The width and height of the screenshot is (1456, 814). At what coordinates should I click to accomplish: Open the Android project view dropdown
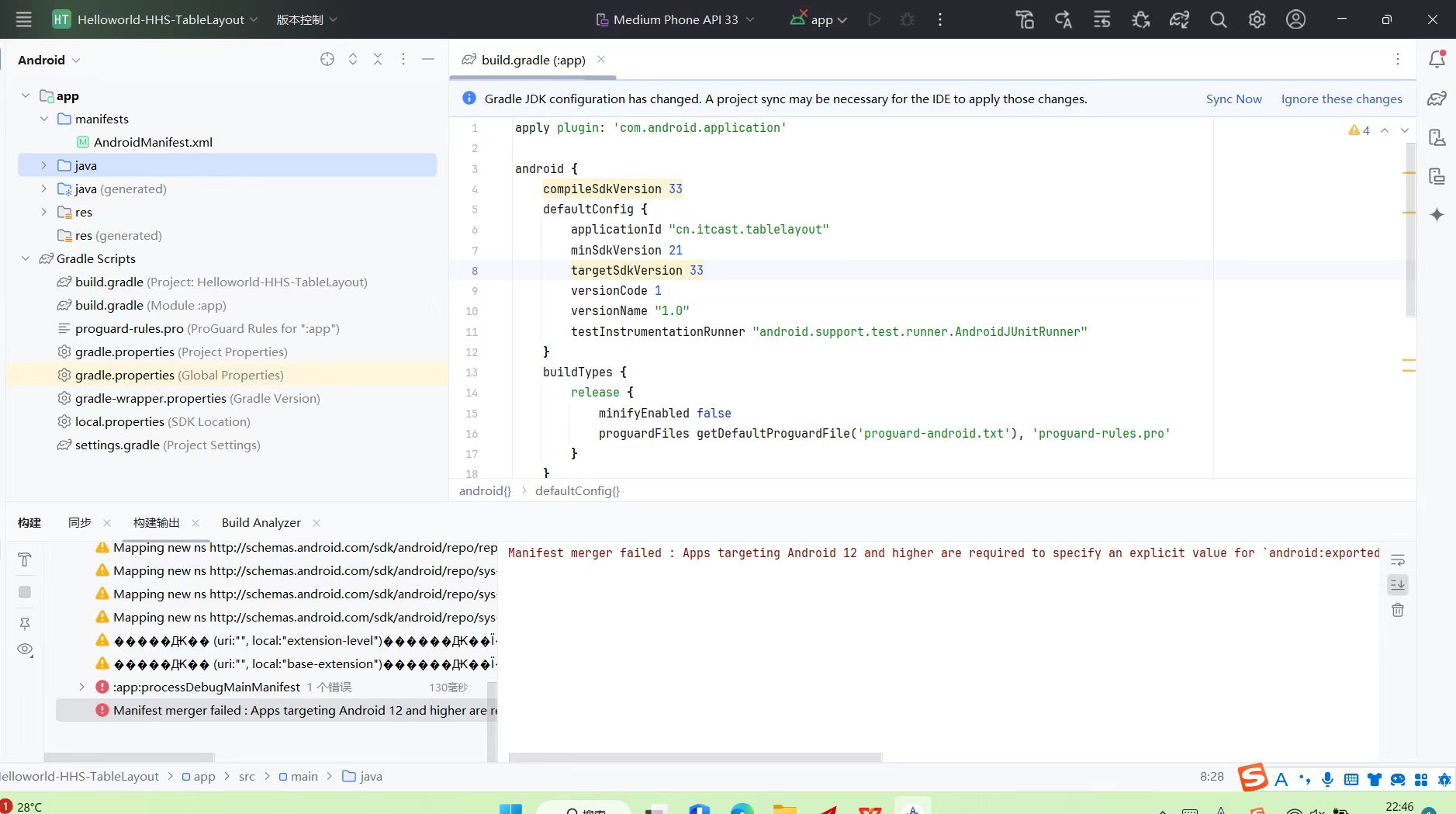tap(49, 60)
